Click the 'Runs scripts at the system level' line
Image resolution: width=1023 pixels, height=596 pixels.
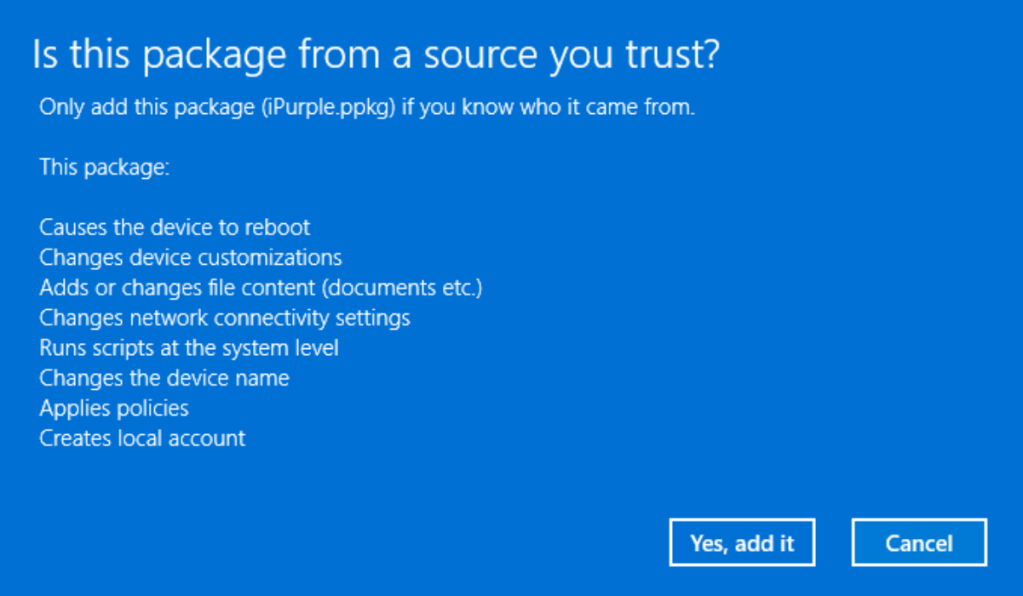pos(189,348)
